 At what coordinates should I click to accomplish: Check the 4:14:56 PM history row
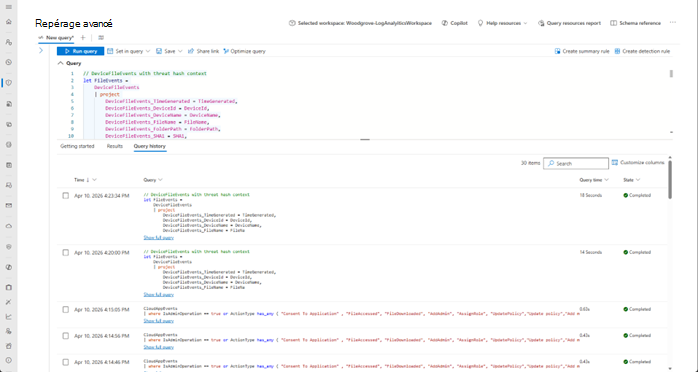pyautogui.click(x=65, y=336)
